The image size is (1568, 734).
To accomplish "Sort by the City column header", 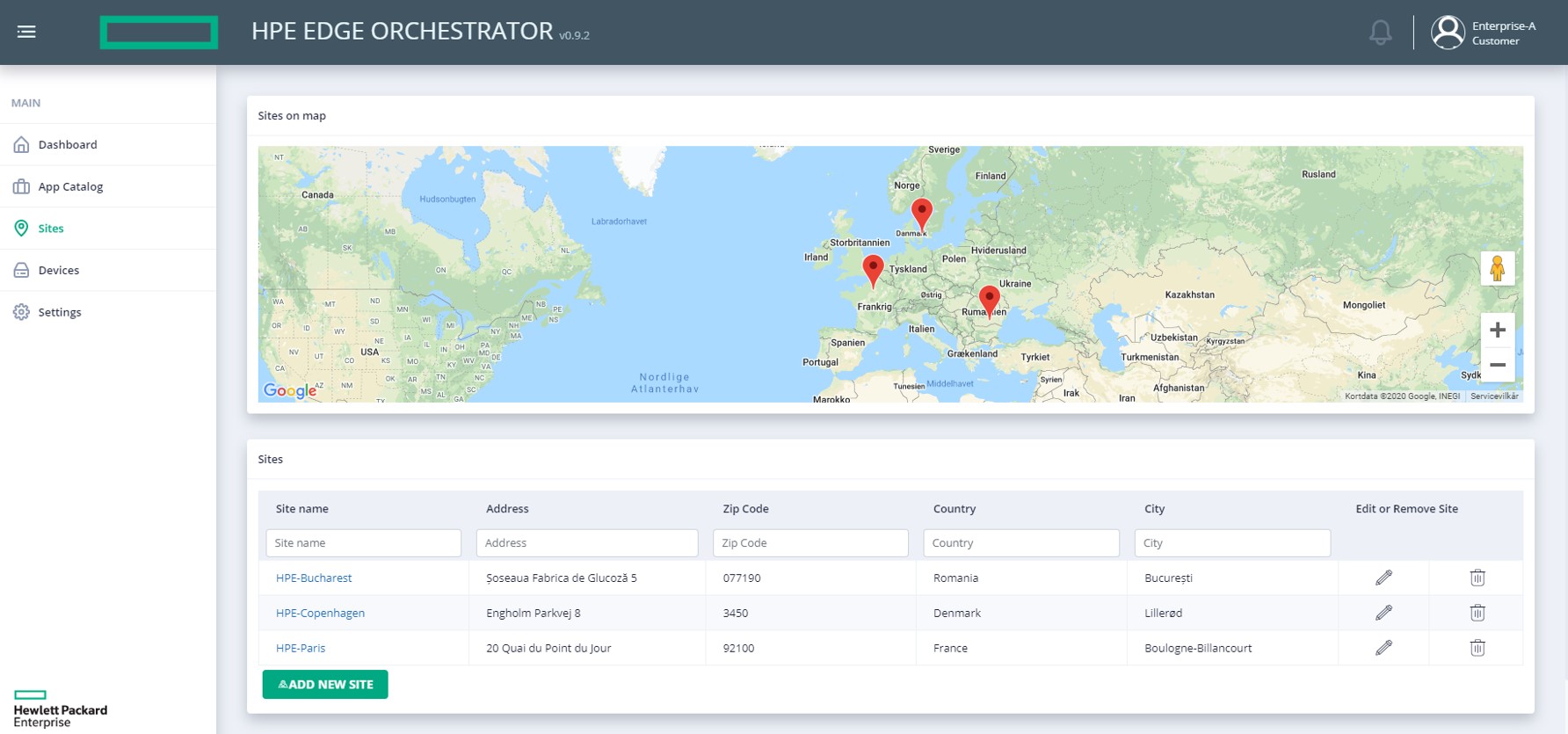I will point(1154,509).
